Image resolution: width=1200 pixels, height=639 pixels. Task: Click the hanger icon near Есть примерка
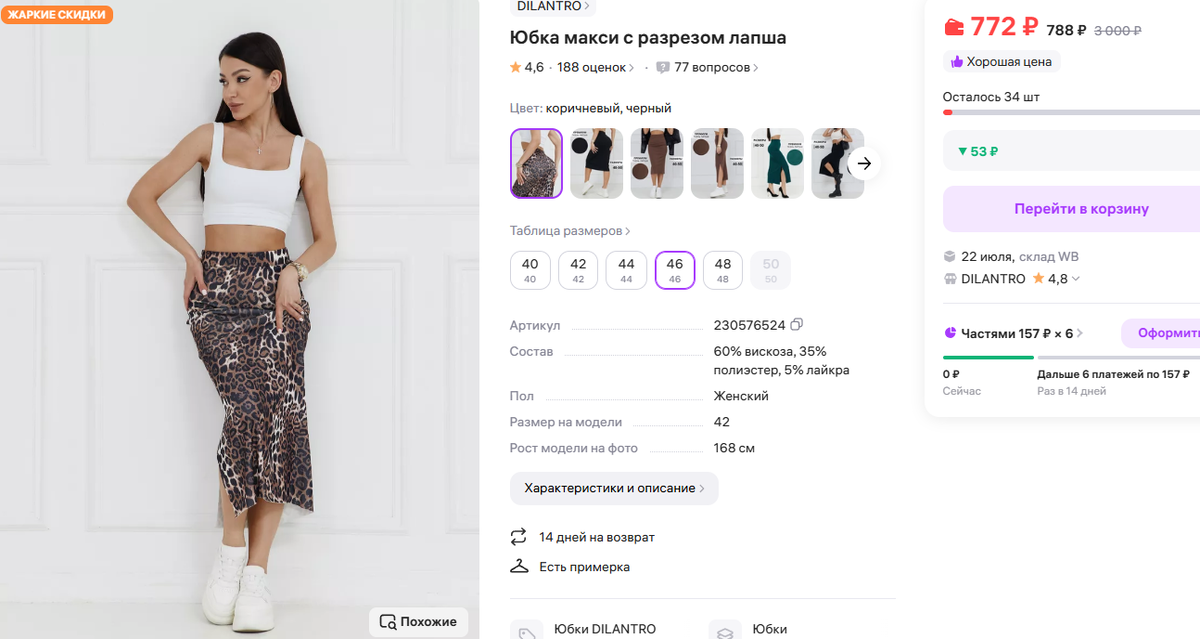coord(519,566)
